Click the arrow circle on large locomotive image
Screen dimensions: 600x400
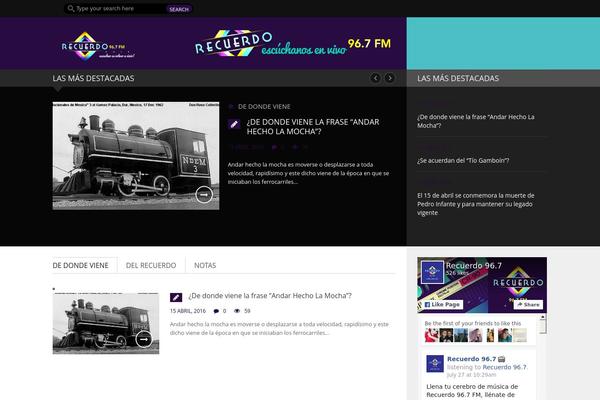204,194
